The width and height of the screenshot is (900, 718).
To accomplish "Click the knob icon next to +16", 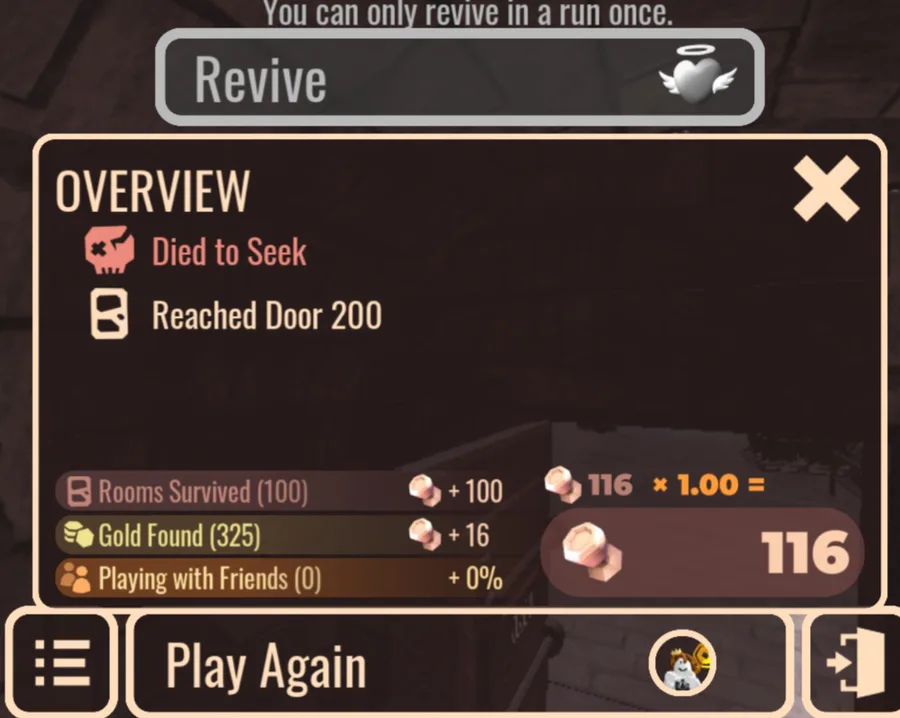I will click(425, 534).
